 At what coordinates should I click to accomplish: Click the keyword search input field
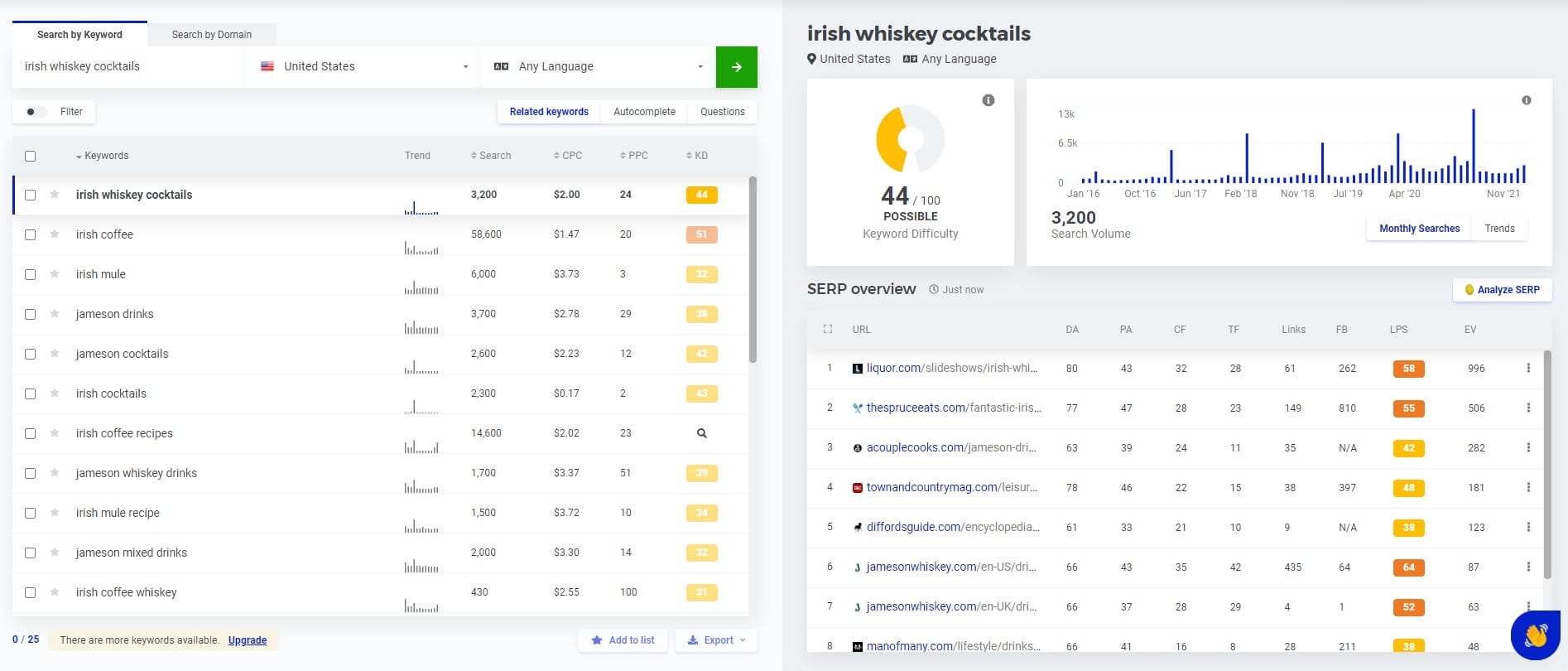point(128,66)
